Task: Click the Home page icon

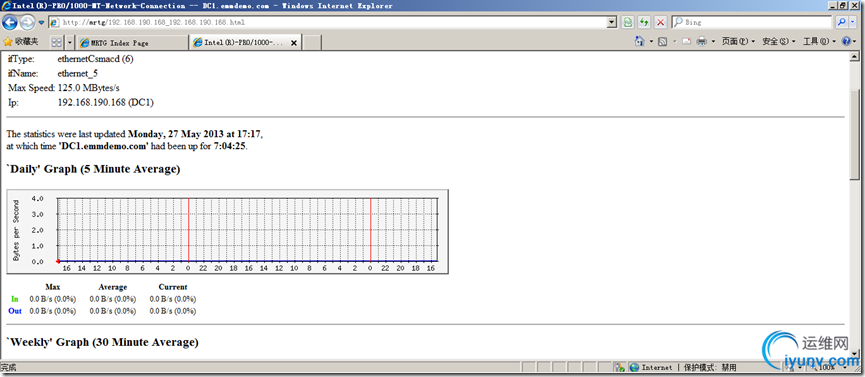Action: click(640, 41)
